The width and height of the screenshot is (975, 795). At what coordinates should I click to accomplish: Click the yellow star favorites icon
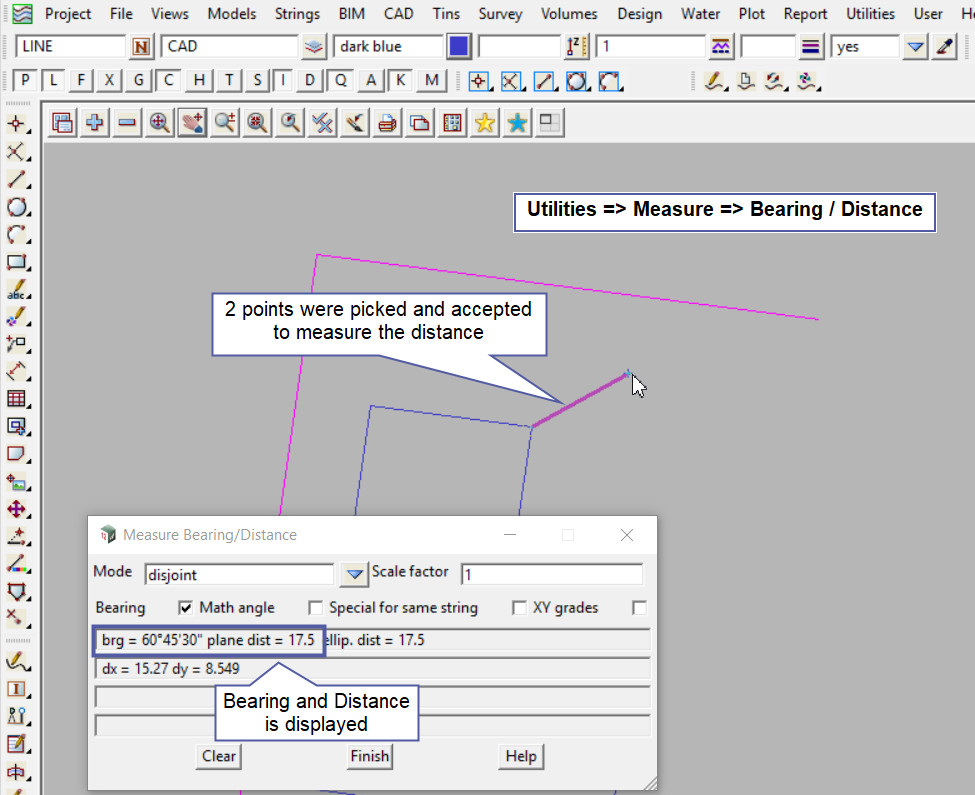pyautogui.click(x=485, y=123)
